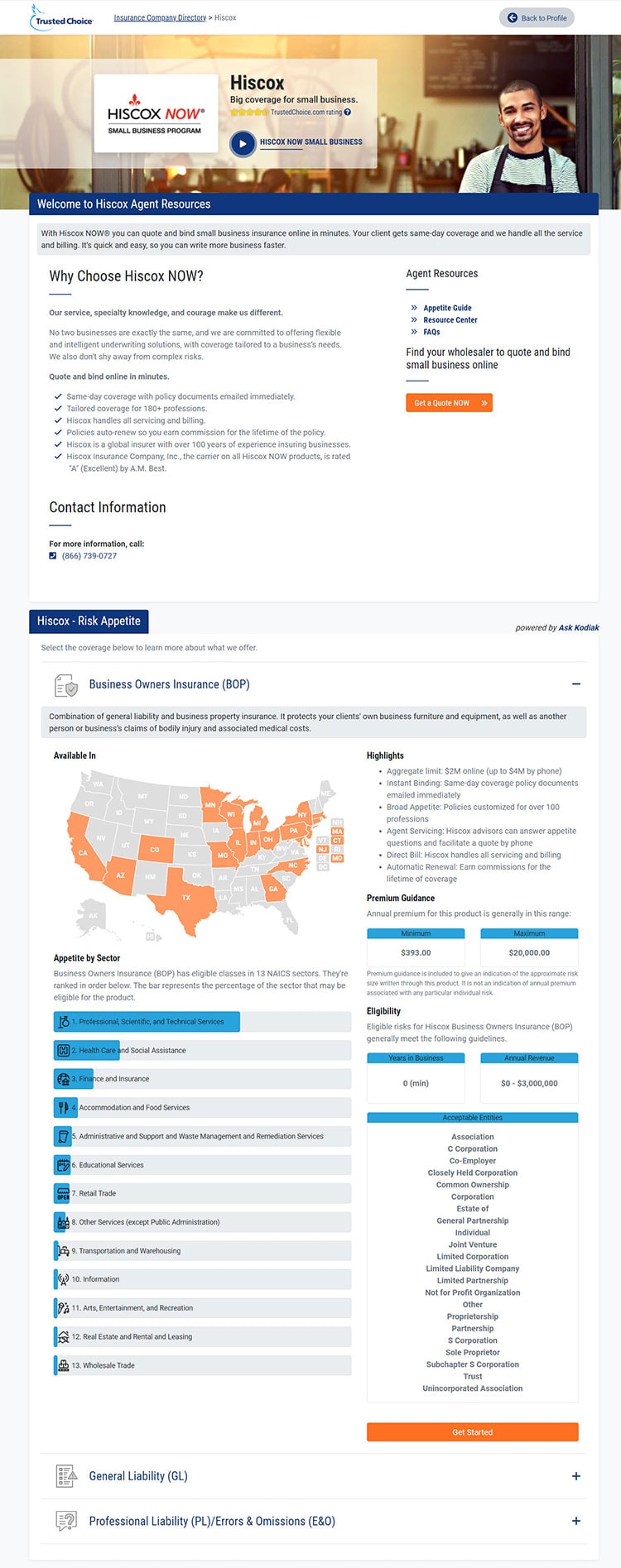Click the Other Services sector icon
The image size is (621, 1568).
click(63, 1222)
